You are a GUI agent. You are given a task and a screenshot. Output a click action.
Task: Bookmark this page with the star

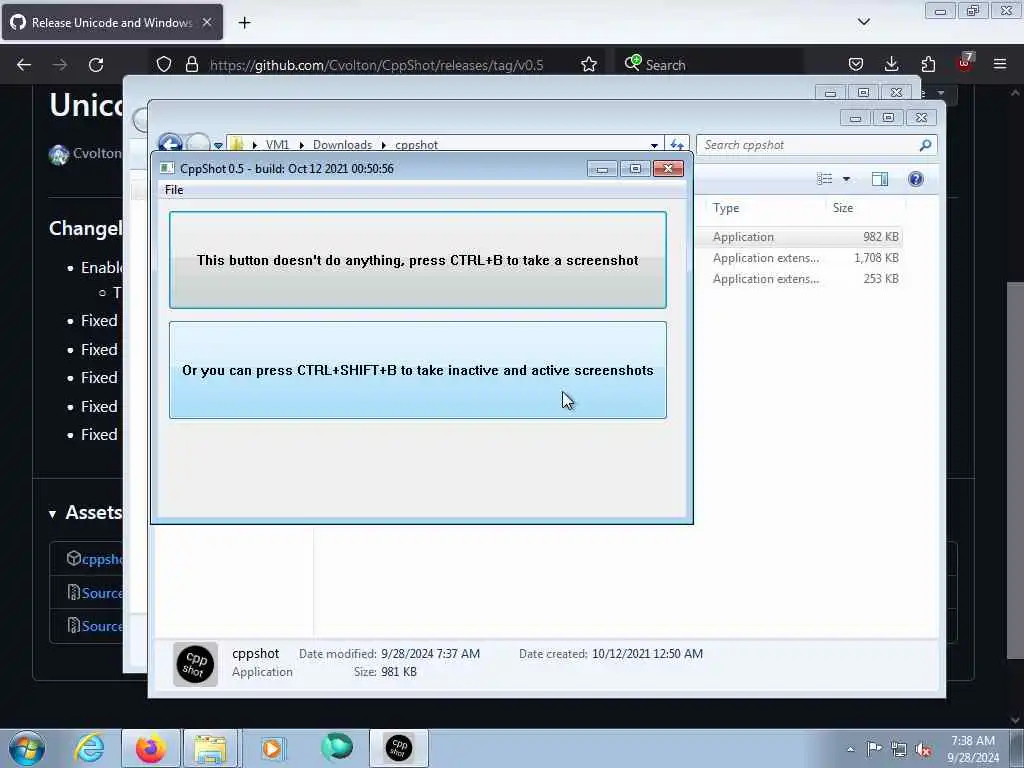coord(588,64)
